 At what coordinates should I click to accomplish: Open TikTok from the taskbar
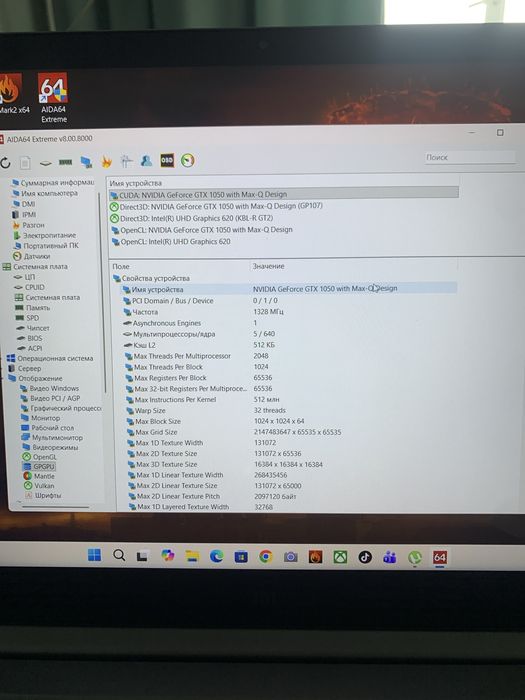point(365,557)
